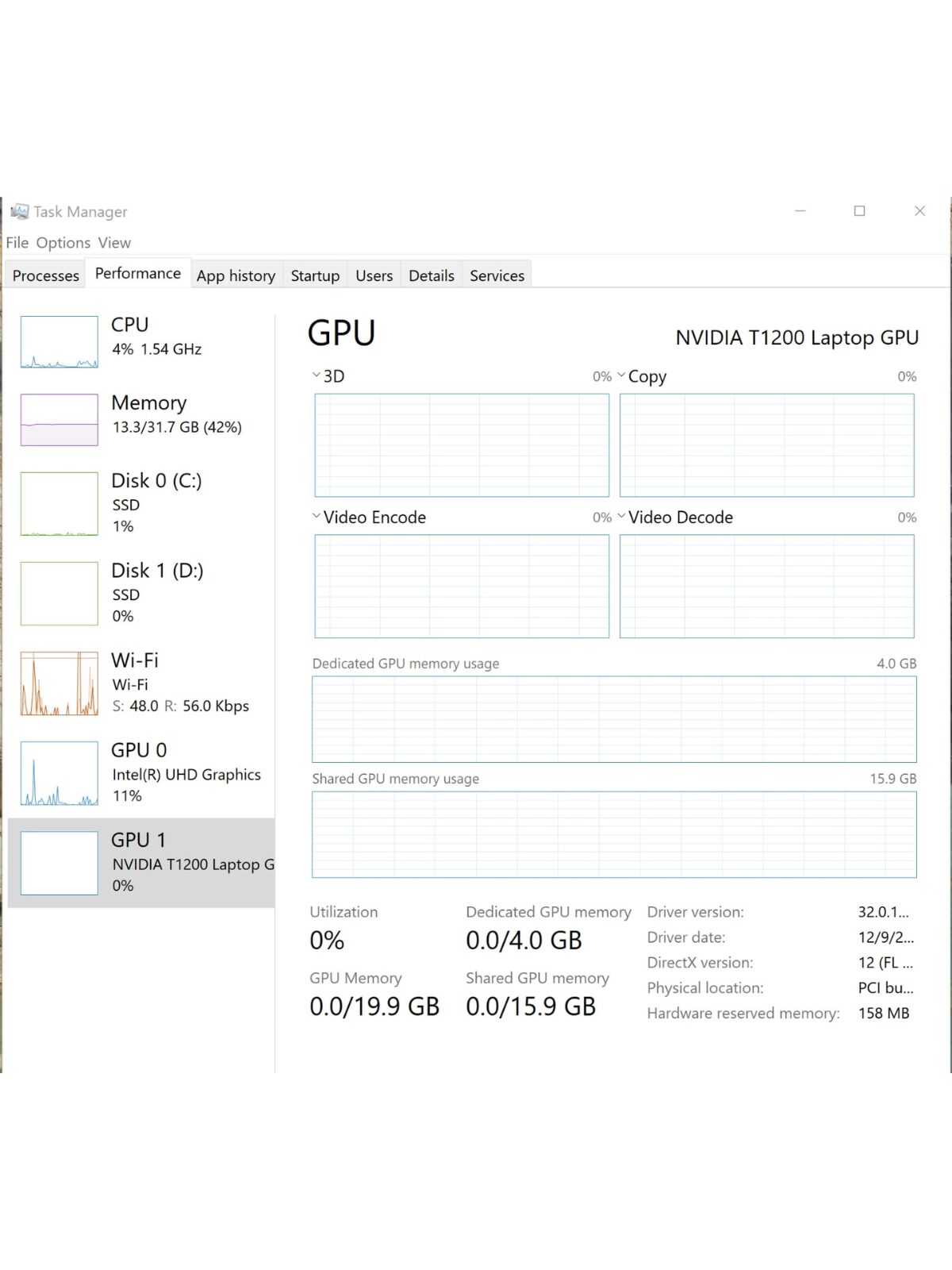The width and height of the screenshot is (952, 1270).
Task: Minimize the Task Manager window
Action: tap(800, 211)
